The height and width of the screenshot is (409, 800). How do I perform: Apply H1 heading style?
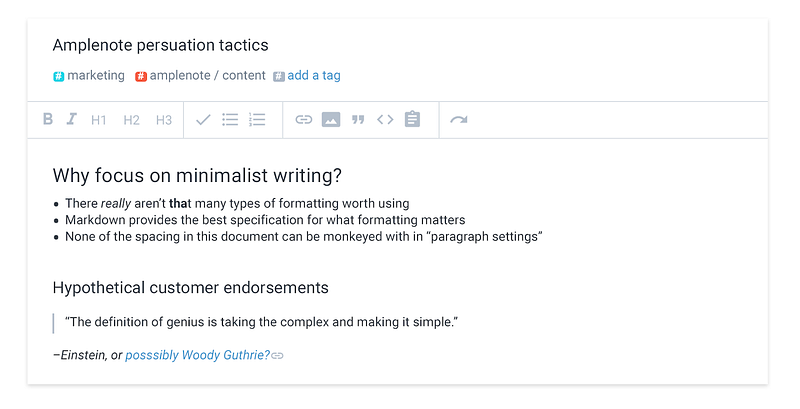[99, 120]
